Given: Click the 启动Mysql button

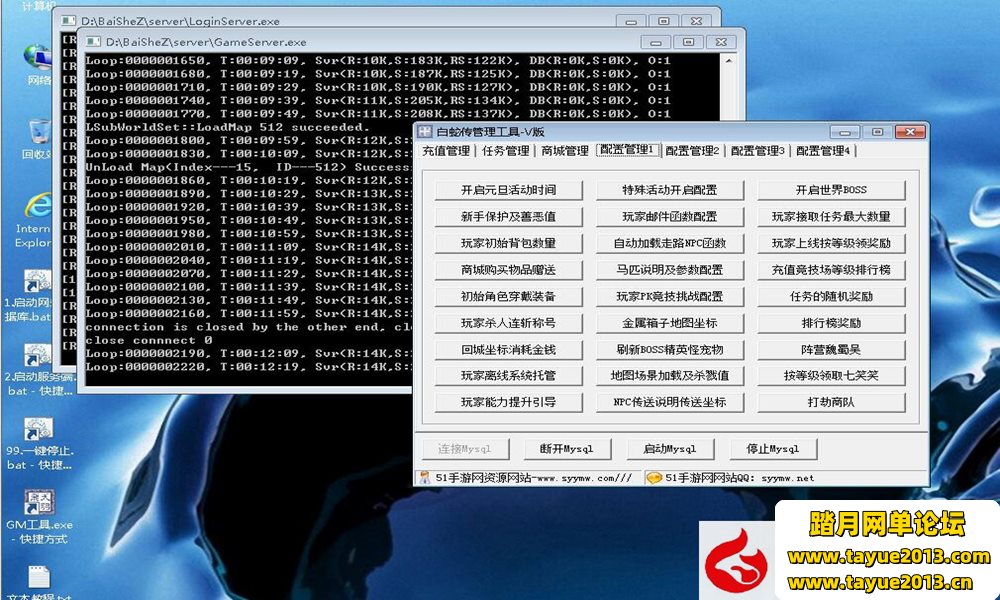Looking at the screenshot, I should (669, 449).
